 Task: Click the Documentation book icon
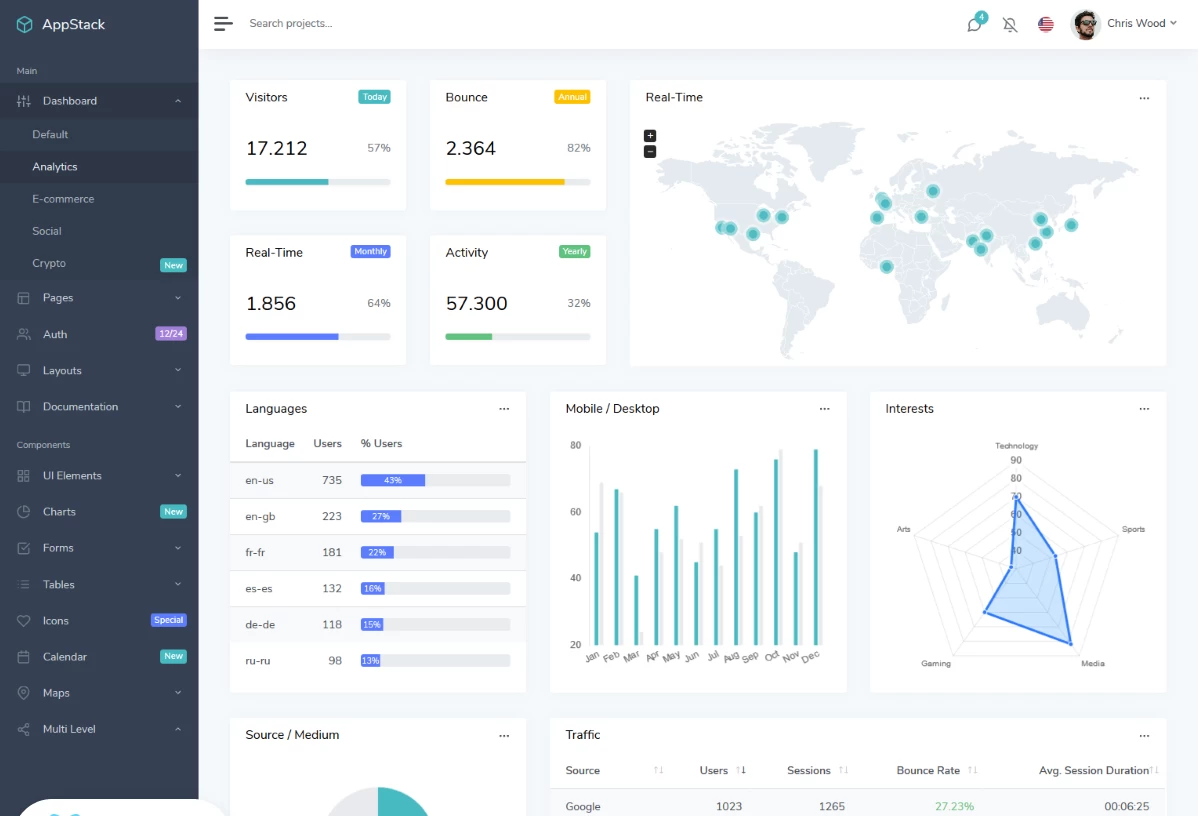pos(24,406)
